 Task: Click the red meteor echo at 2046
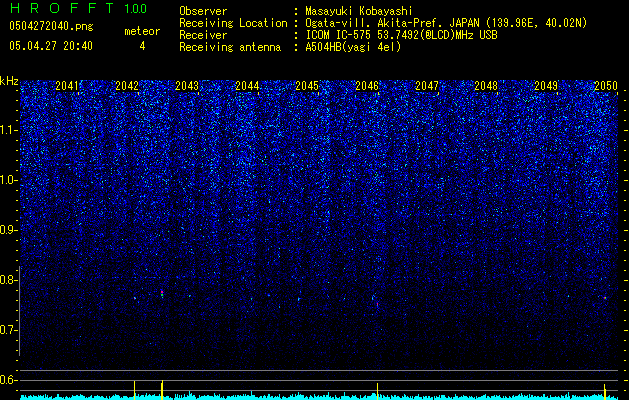377,305
